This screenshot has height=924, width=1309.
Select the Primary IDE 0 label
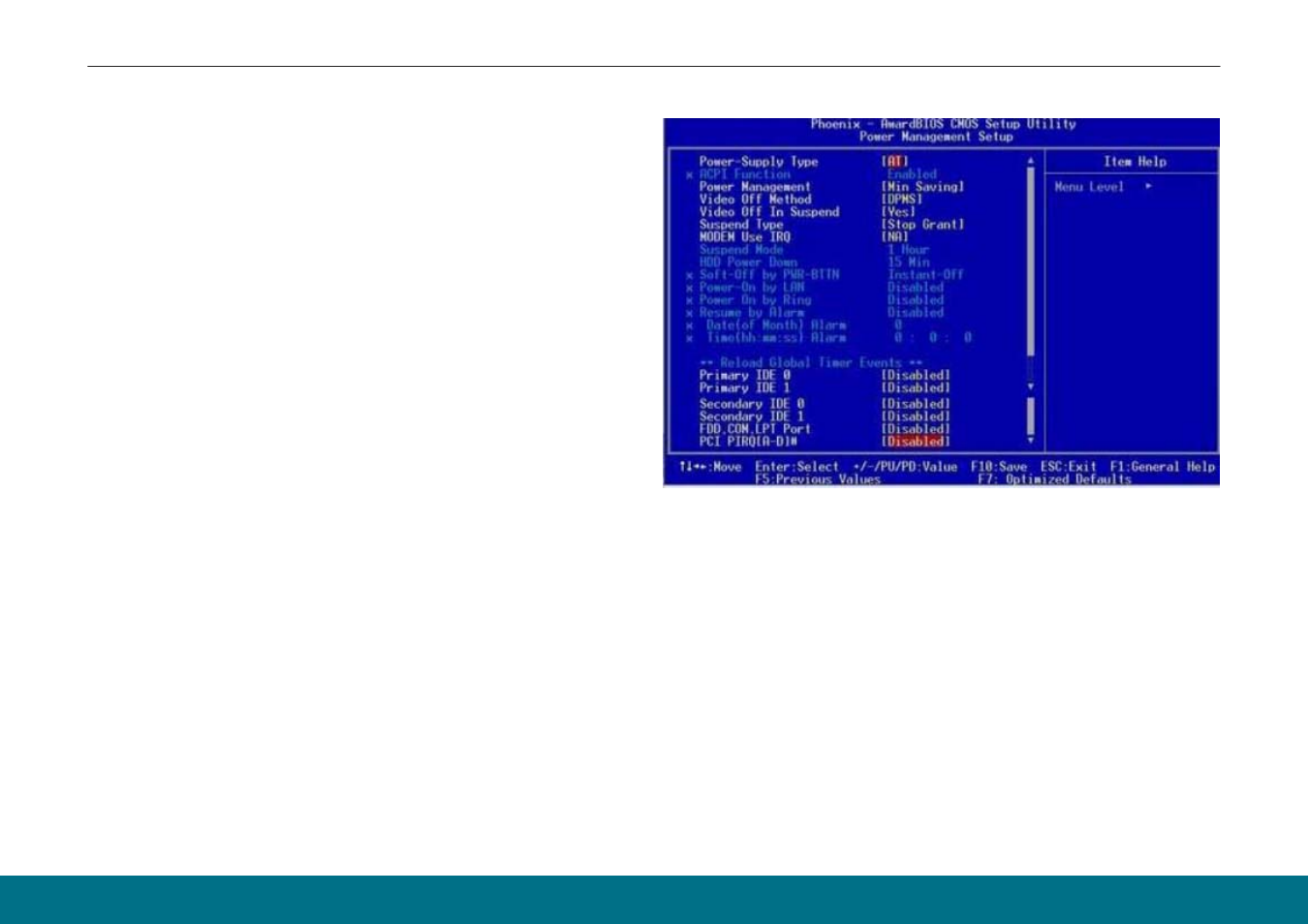(745, 375)
